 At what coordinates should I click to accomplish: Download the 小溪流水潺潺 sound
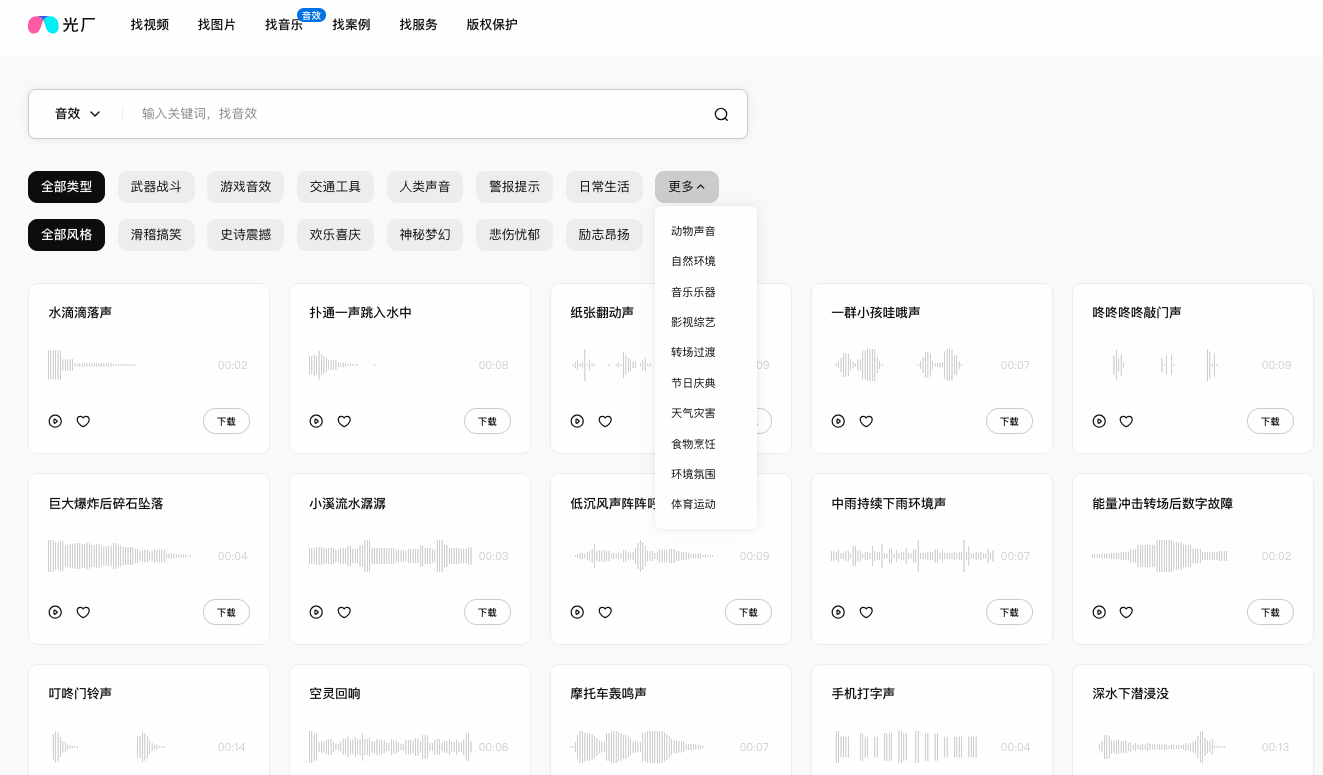[x=487, y=612]
